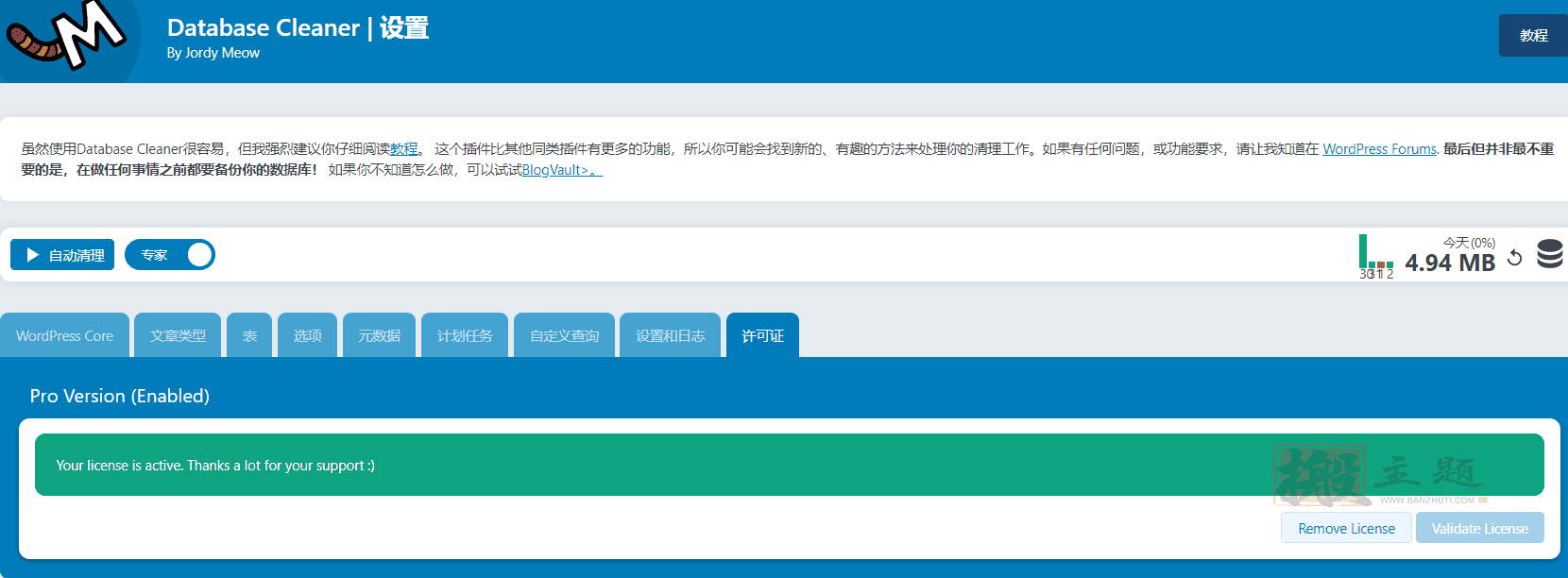
Task: Select the 选项 options tab
Action: coord(307,335)
